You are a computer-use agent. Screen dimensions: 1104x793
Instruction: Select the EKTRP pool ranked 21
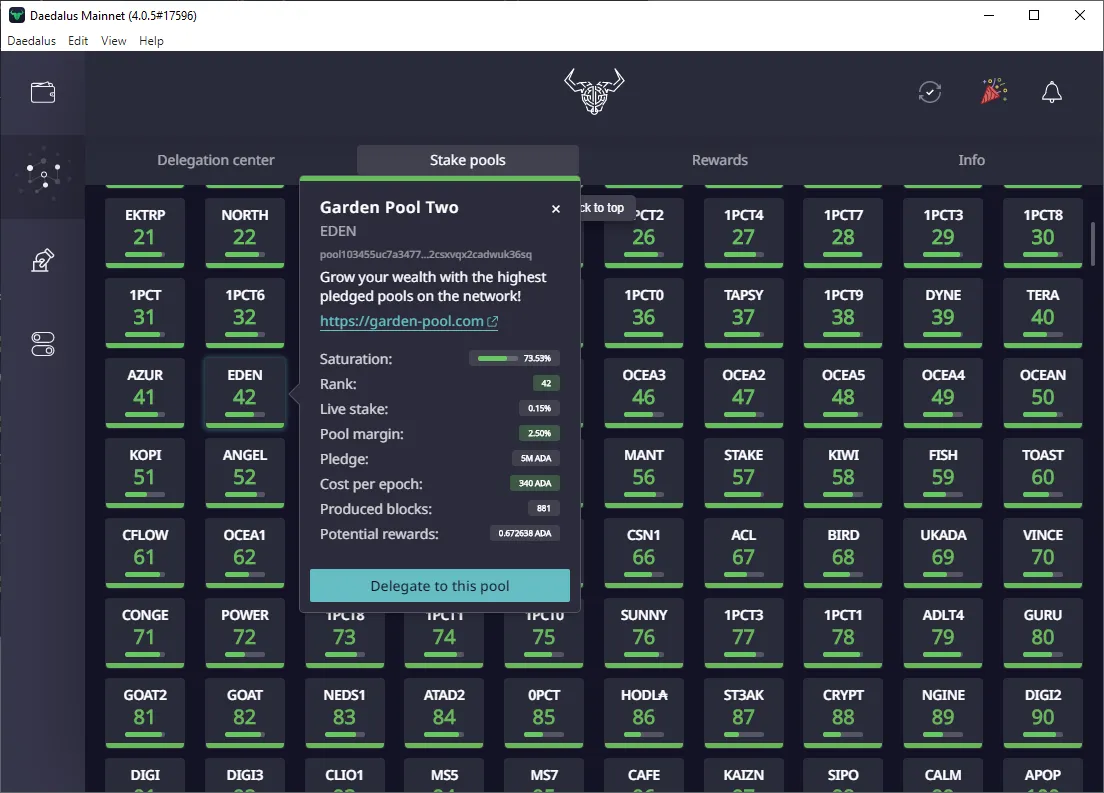pyautogui.click(x=145, y=232)
